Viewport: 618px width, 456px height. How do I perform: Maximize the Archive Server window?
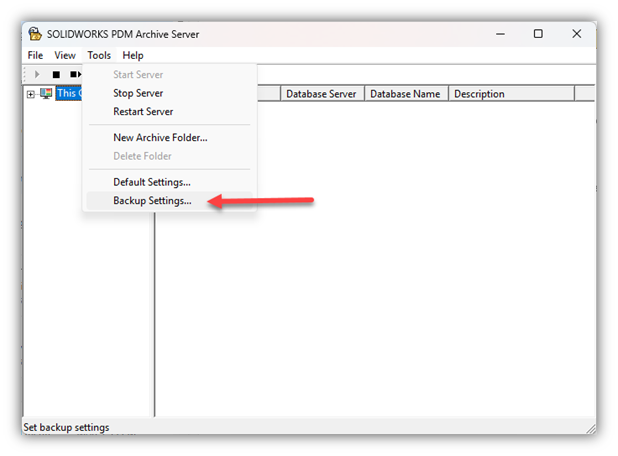(538, 34)
